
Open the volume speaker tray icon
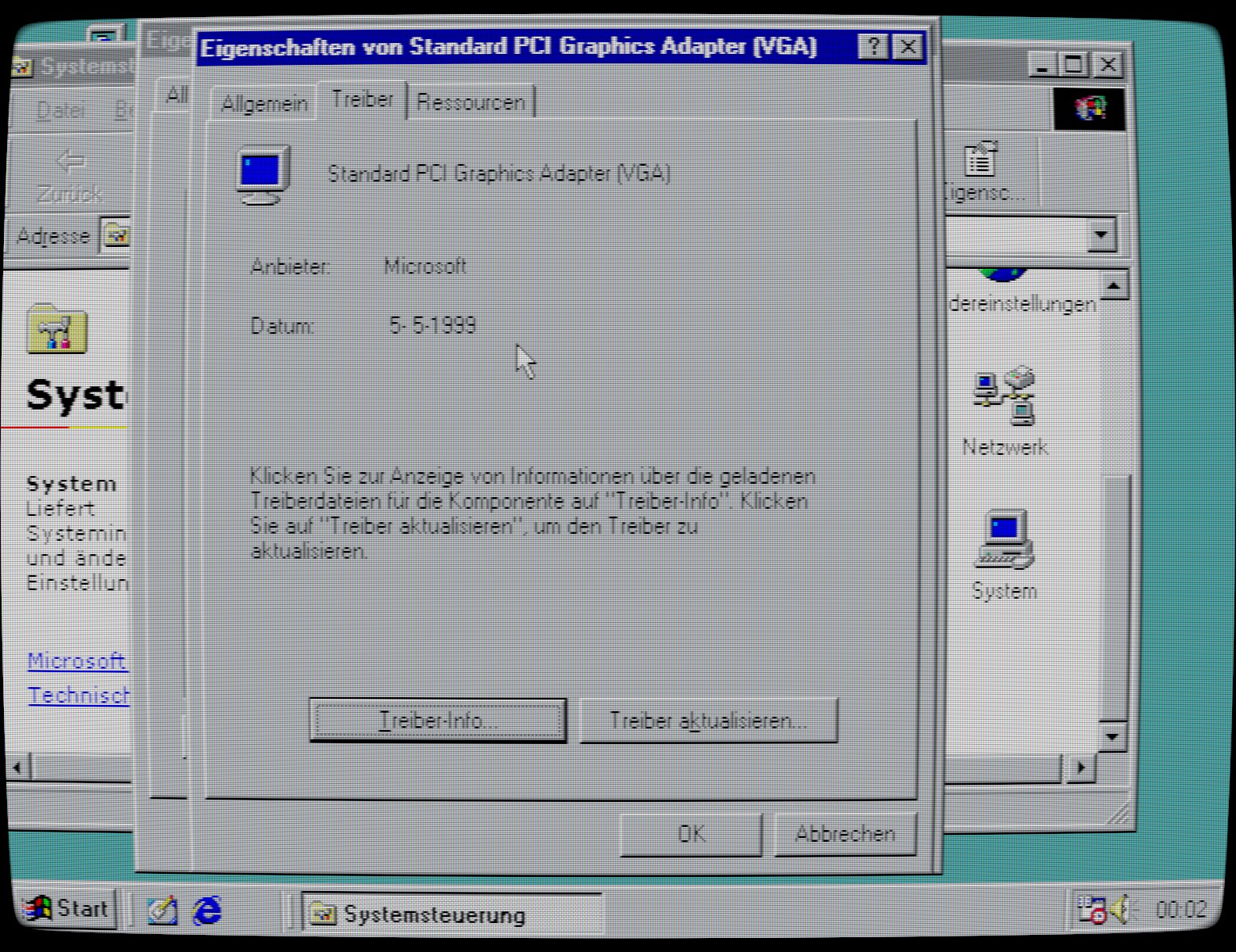1121,909
